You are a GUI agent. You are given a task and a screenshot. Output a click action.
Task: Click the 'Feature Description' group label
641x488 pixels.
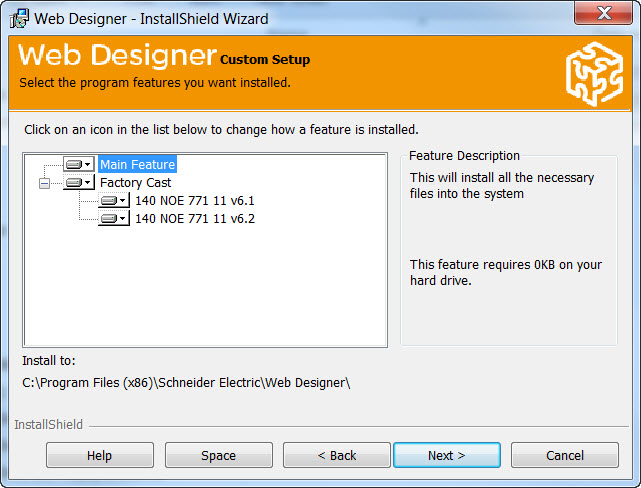click(x=464, y=156)
